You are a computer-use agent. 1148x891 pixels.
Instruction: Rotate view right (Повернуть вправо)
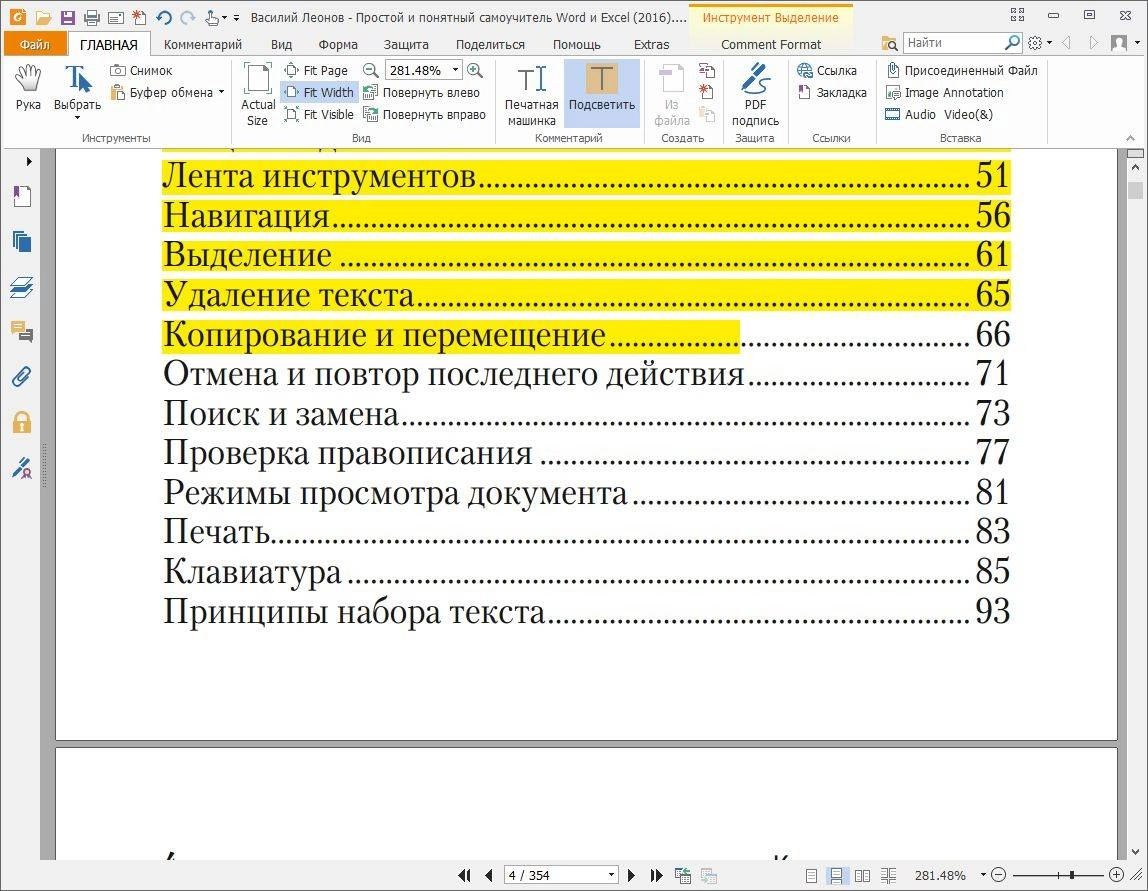click(425, 114)
